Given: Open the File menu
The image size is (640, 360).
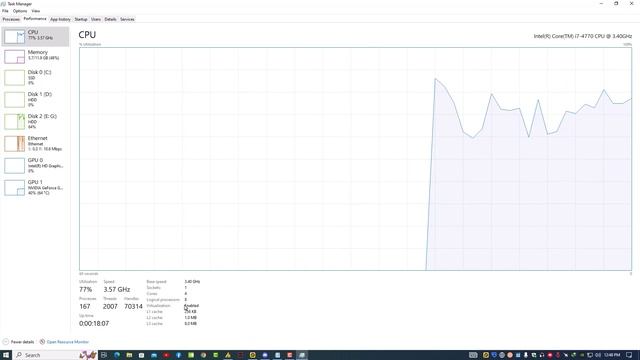Looking at the screenshot, I should coord(5,11).
